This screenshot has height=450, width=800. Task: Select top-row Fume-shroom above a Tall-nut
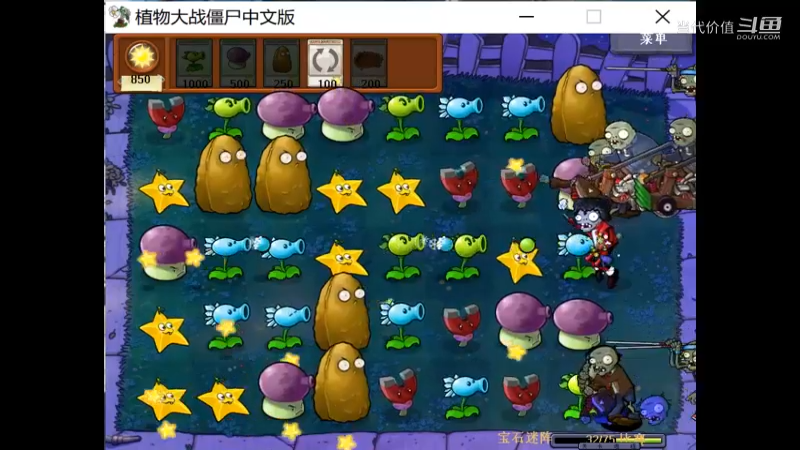coord(285,115)
